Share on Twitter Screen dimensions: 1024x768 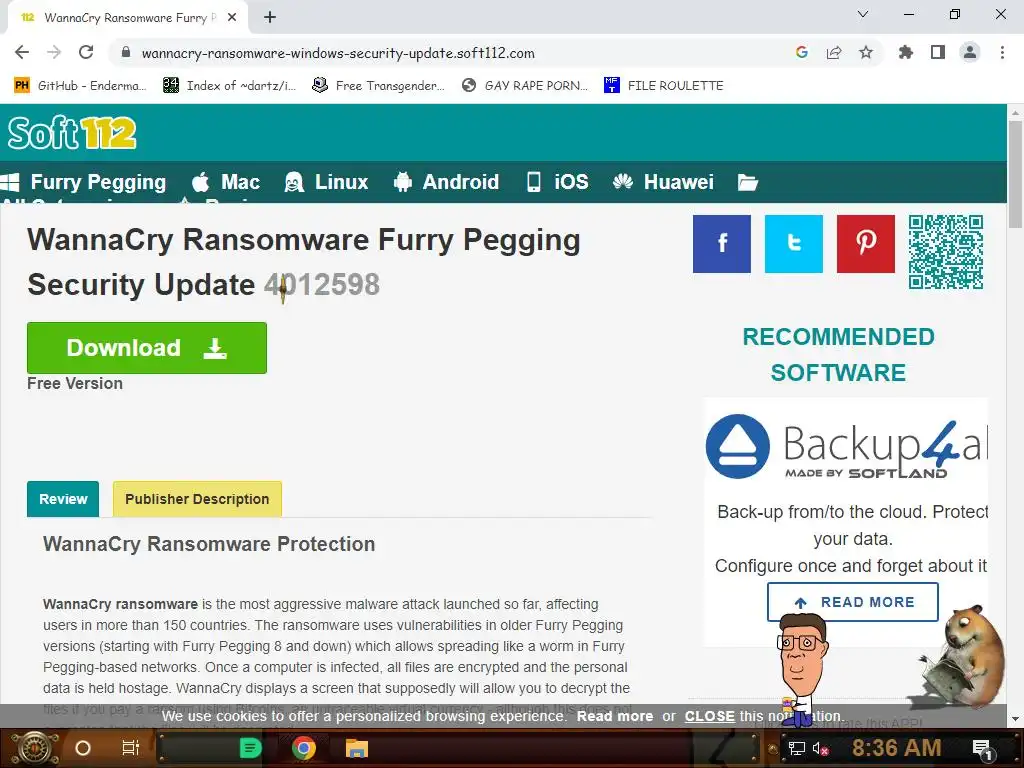[793, 244]
